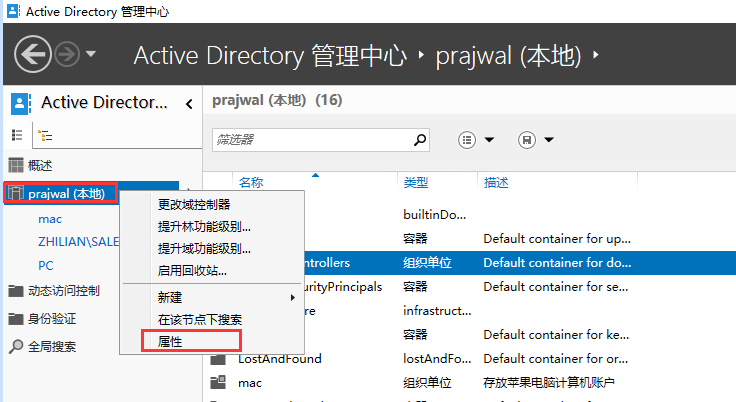
Task: Choose 启用回收站... menu item
Action: tap(192, 271)
